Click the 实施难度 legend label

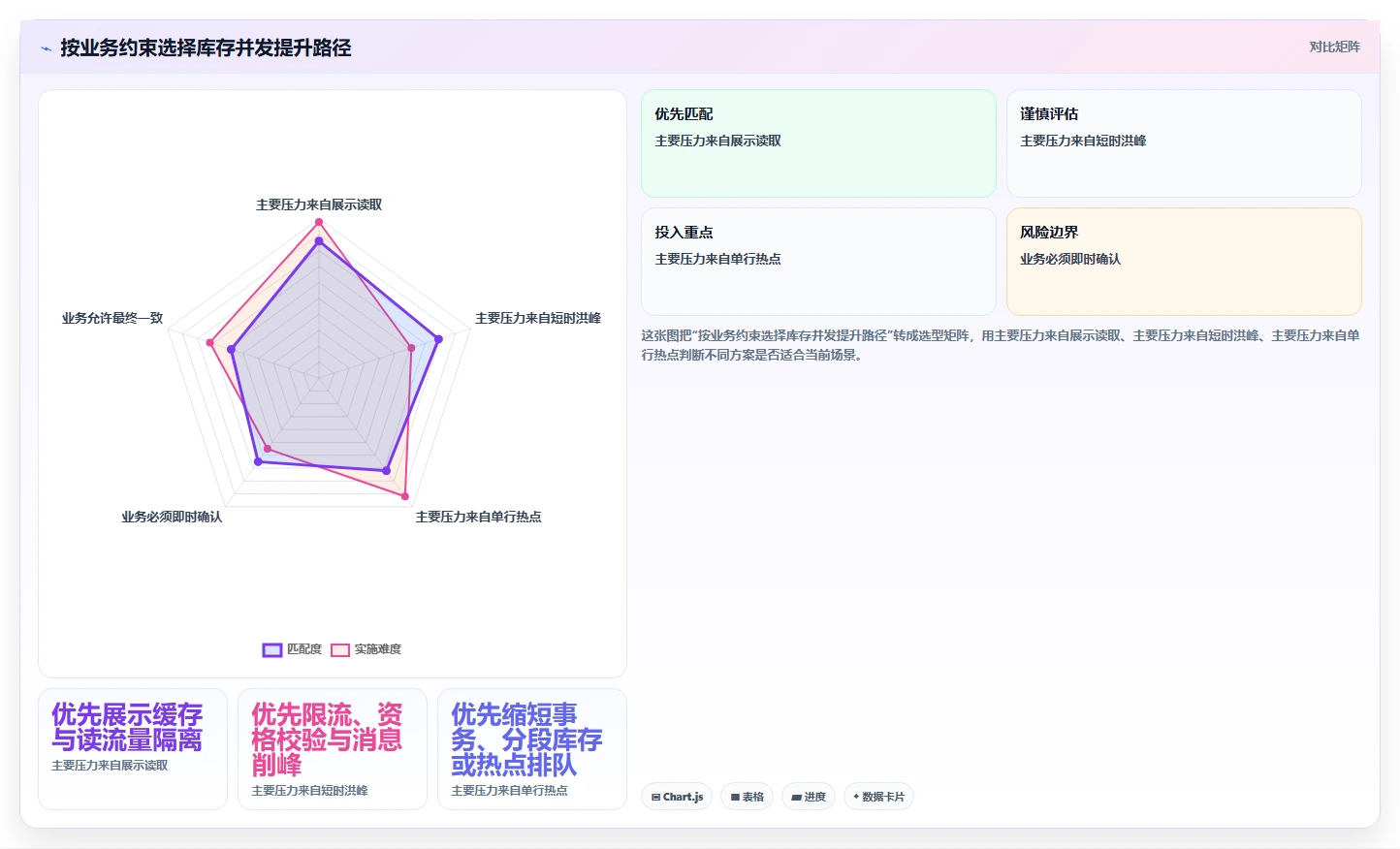tap(377, 649)
